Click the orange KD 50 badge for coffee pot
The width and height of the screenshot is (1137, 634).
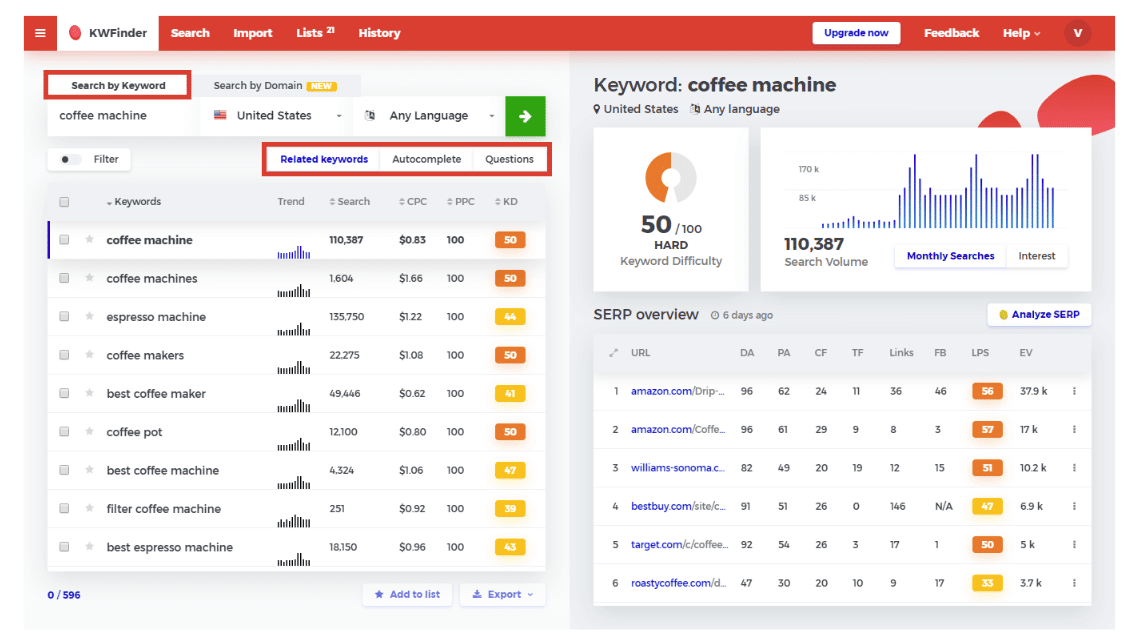(510, 432)
